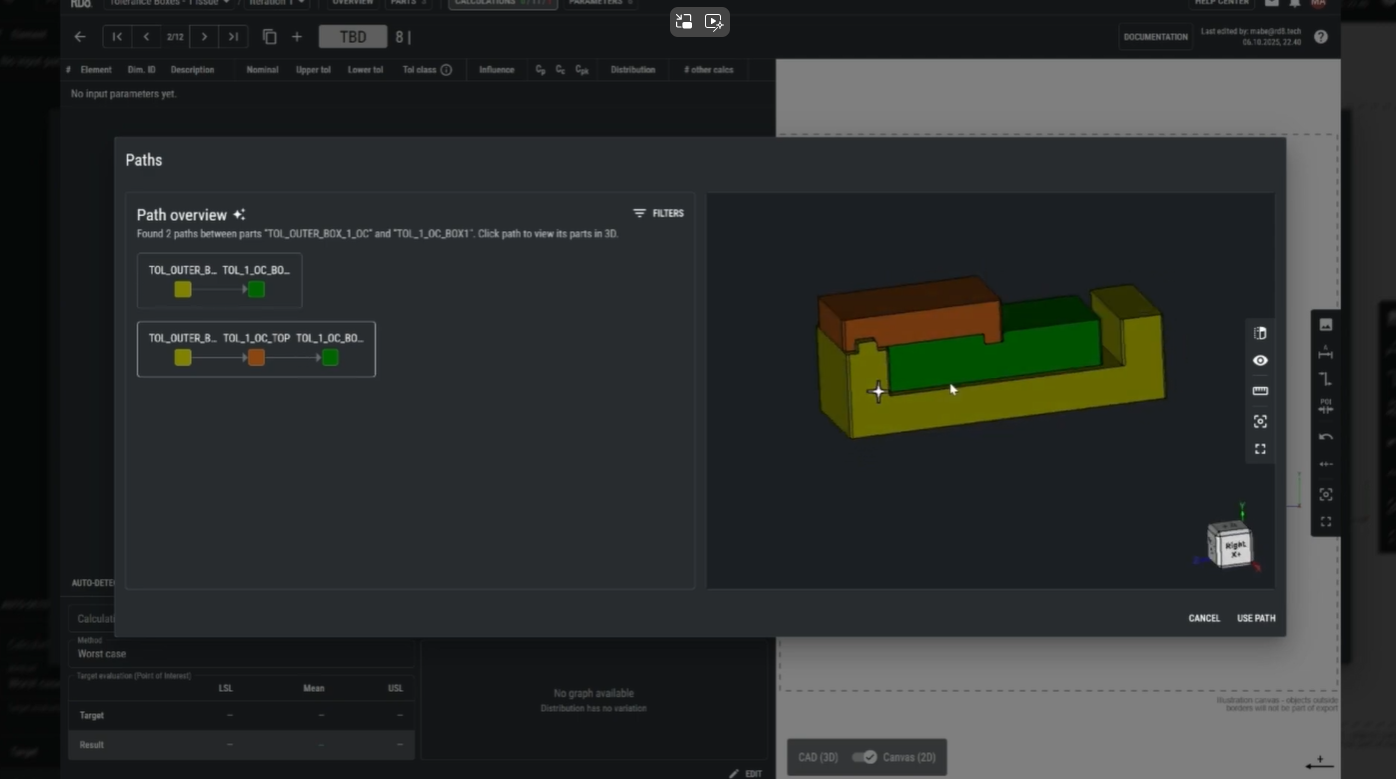This screenshot has width=1396, height=779.
Task: Click the Edit pencil button
Action: coord(745,773)
